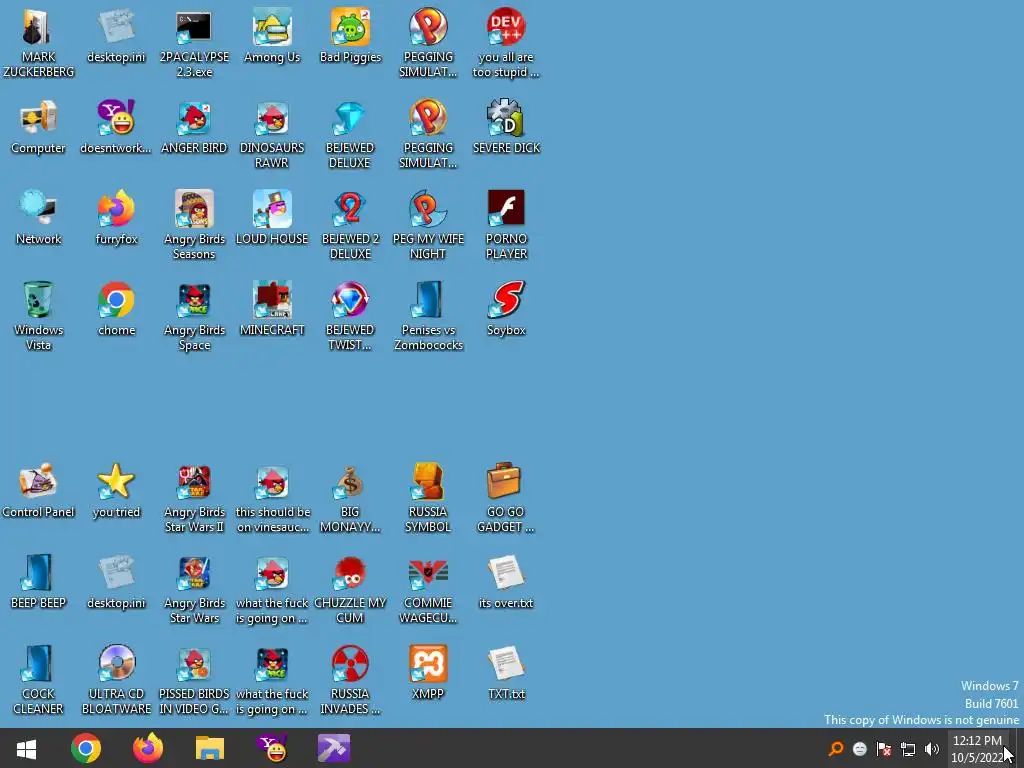Select the Yahoo 'doesntwork...' icon

coord(116,119)
